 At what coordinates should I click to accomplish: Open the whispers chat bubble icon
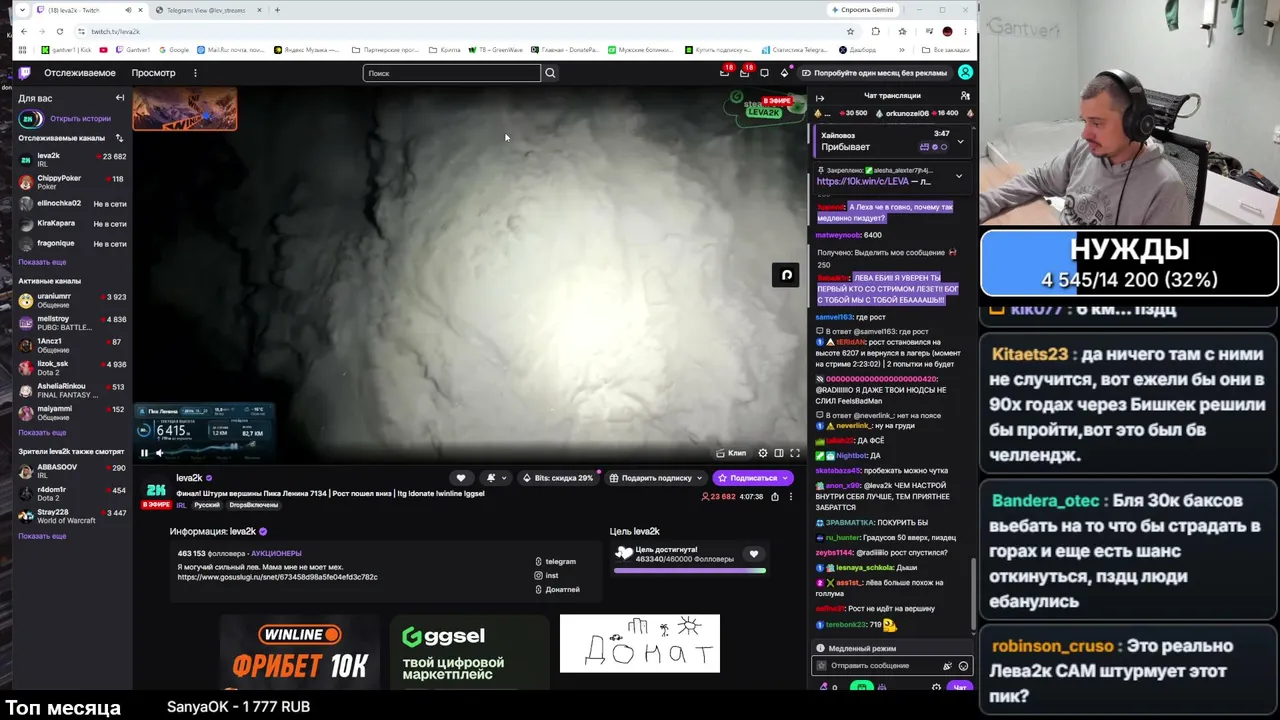point(765,73)
